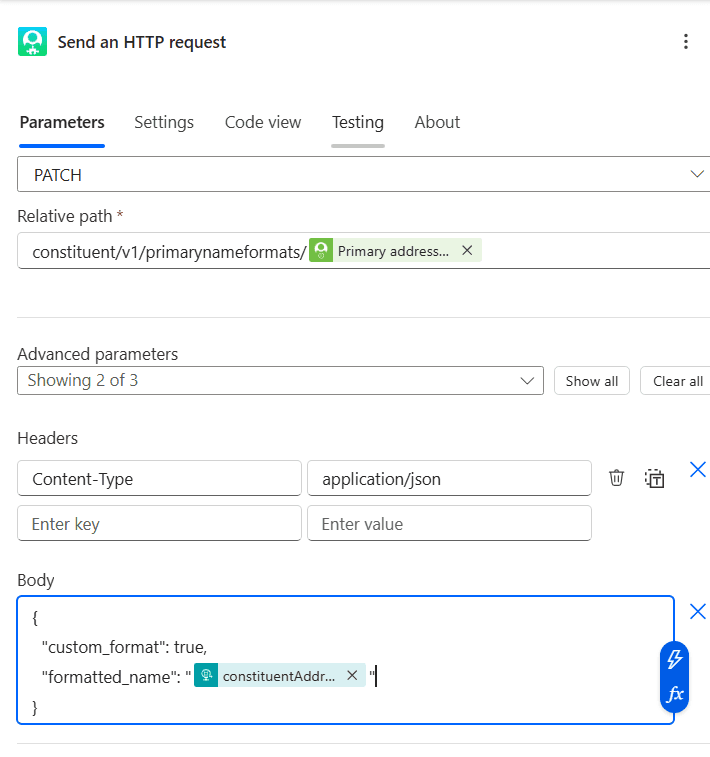The width and height of the screenshot is (710, 757).
Task: Open the fx expression editor
Action: 675,694
